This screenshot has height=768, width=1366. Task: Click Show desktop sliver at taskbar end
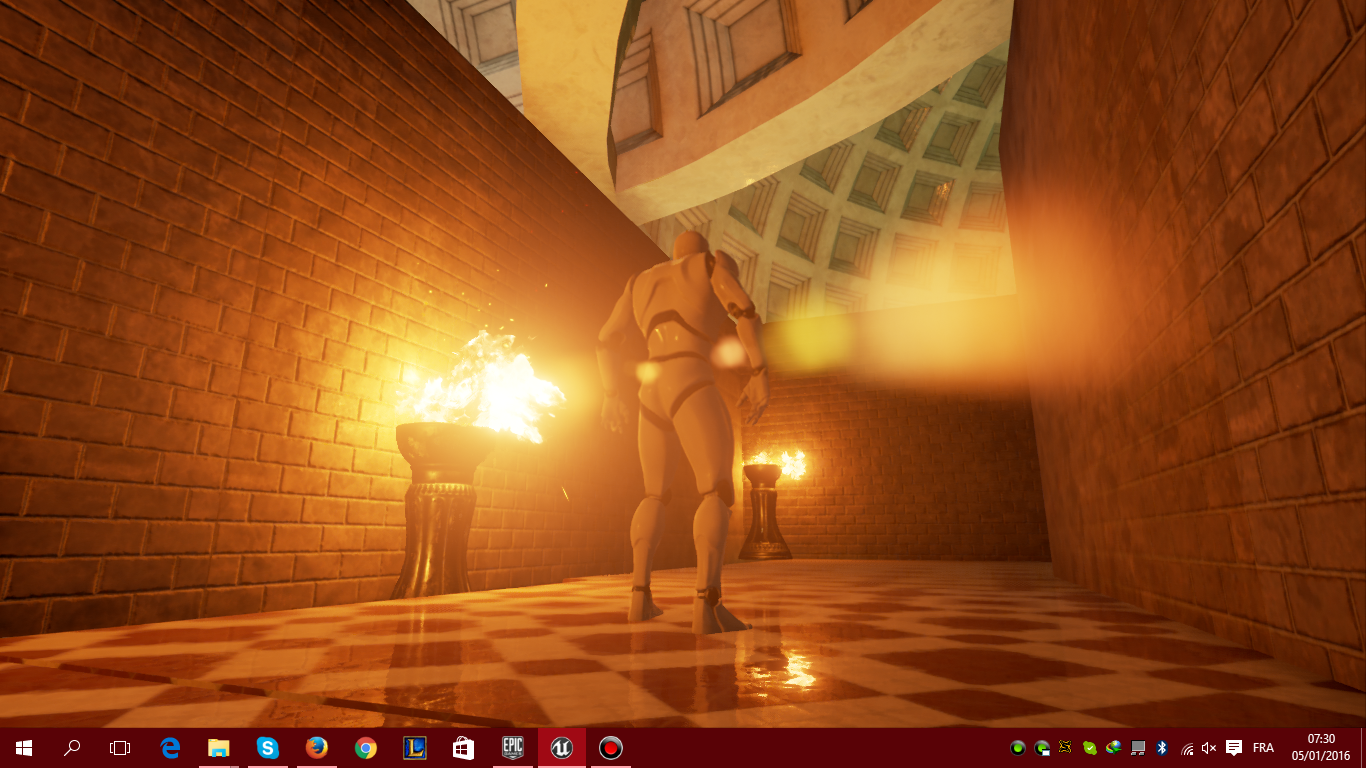1363,748
